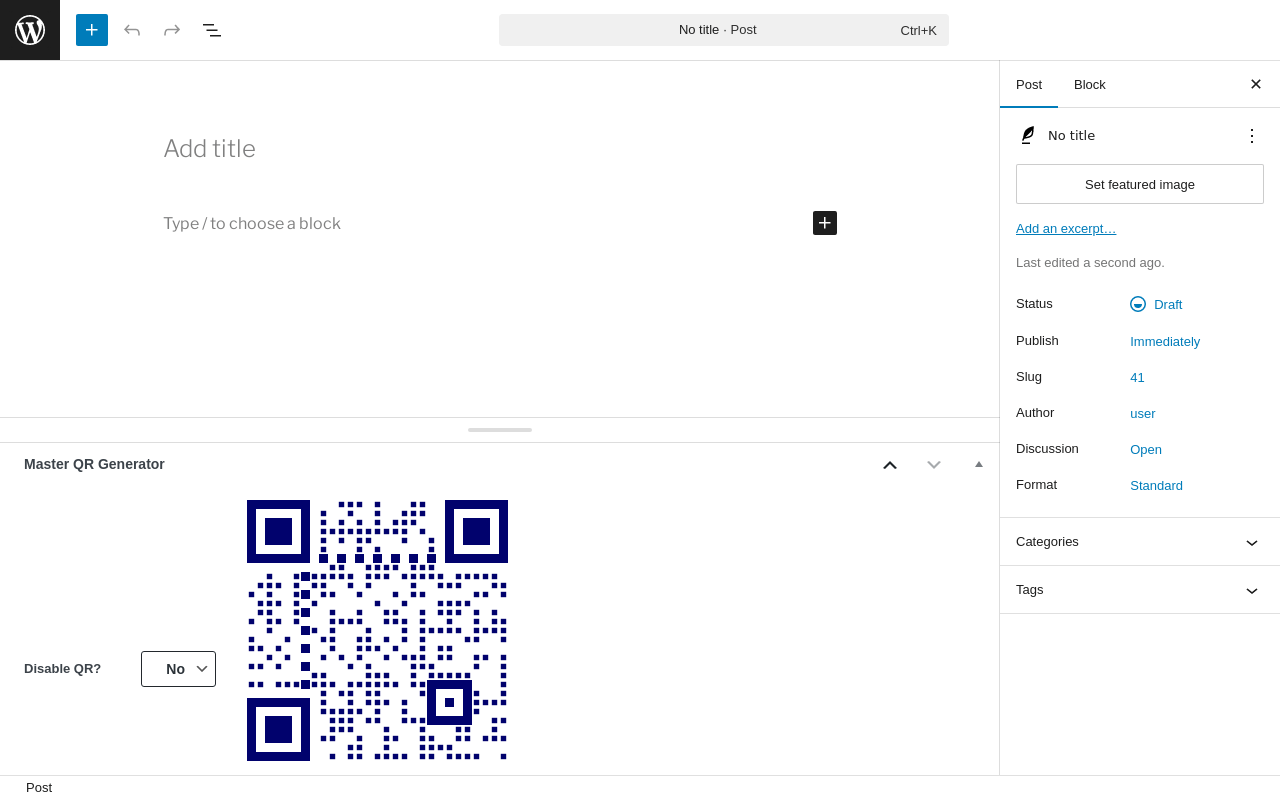Click the feather post icon

pos(1027,135)
